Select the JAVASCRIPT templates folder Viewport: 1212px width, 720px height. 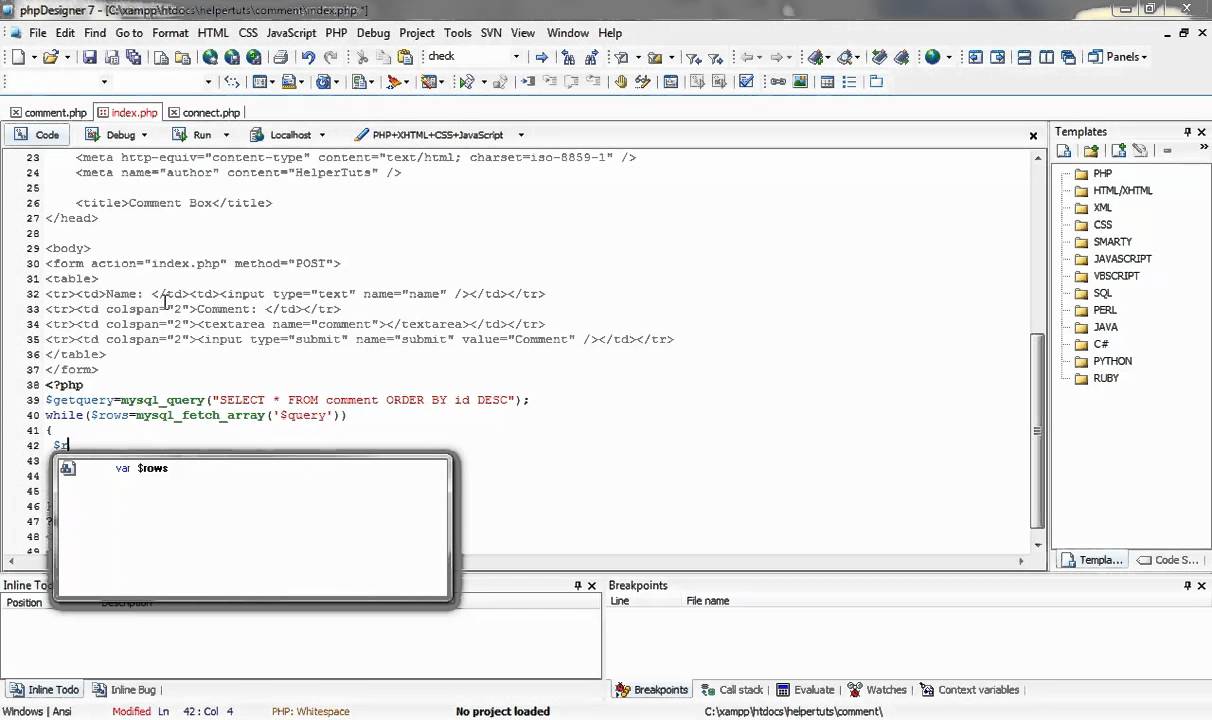[1122, 259]
